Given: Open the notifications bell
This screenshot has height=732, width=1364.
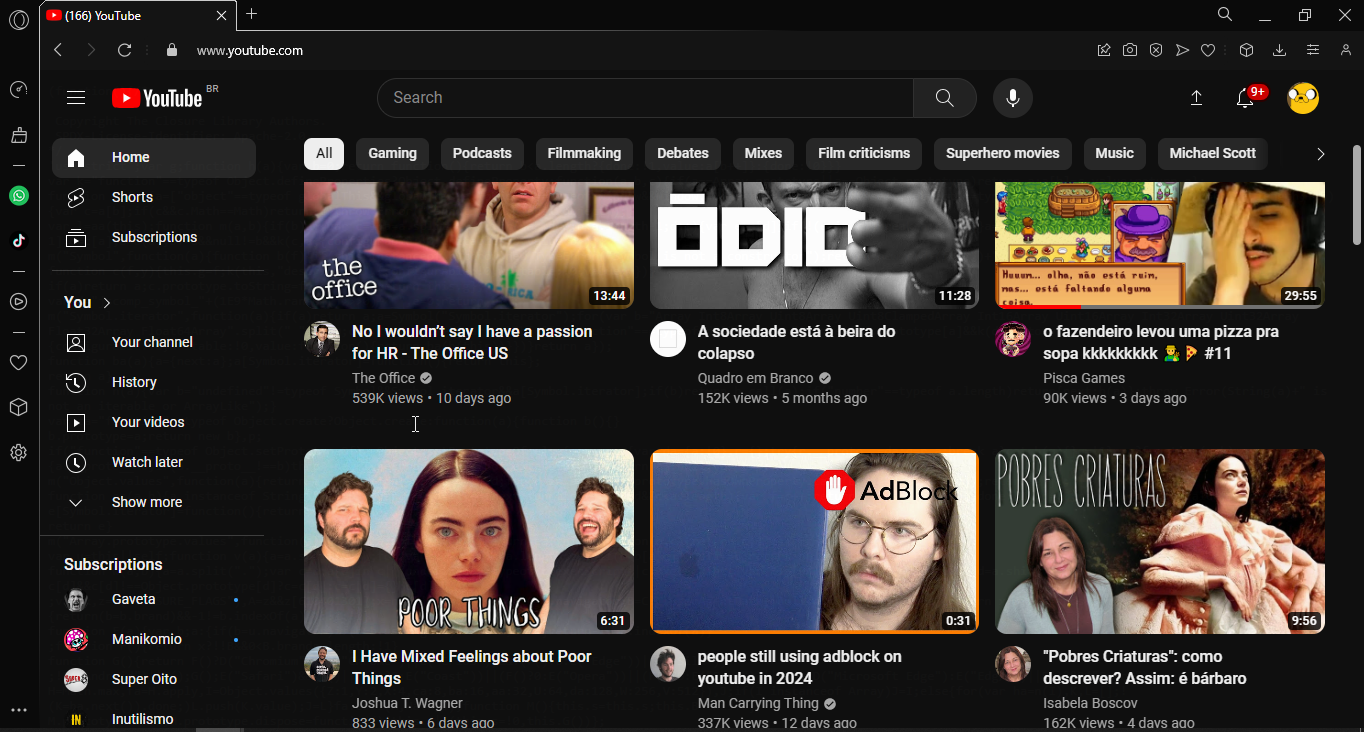Looking at the screenshot, I should pyautogui.click(x=1245, y=98).
